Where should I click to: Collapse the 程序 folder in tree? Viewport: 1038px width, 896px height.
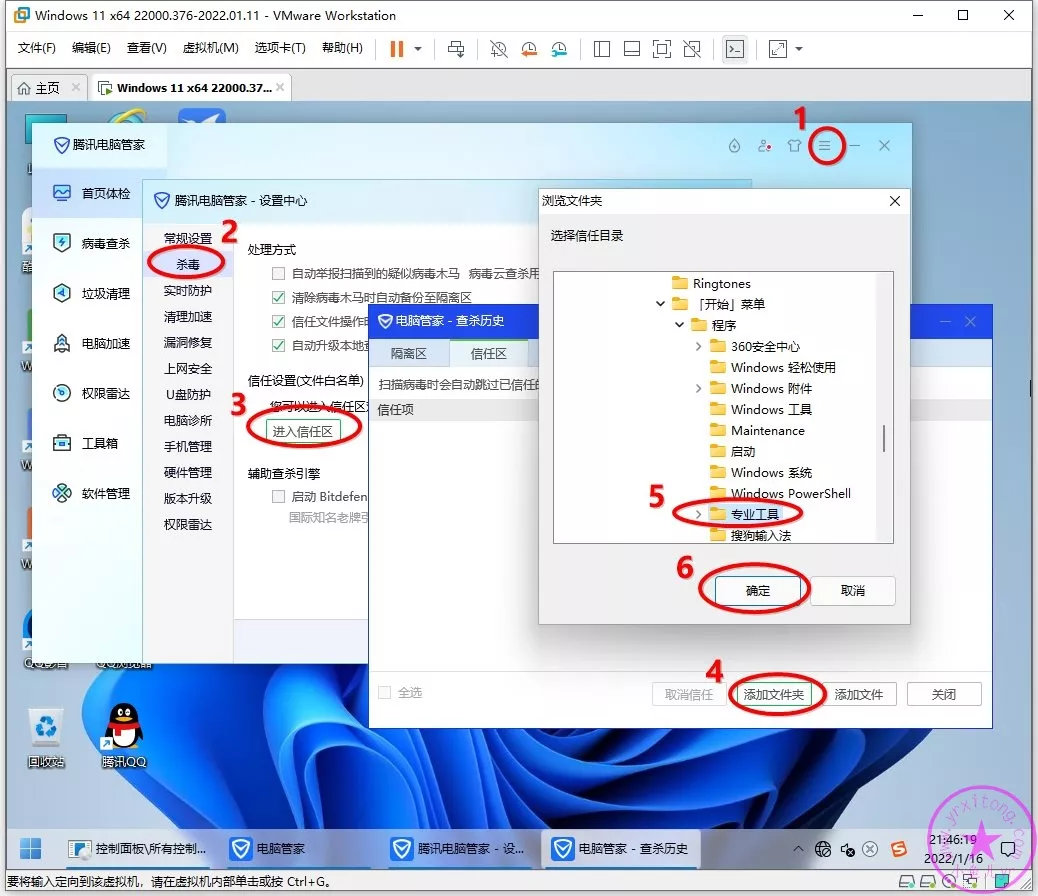679,325
